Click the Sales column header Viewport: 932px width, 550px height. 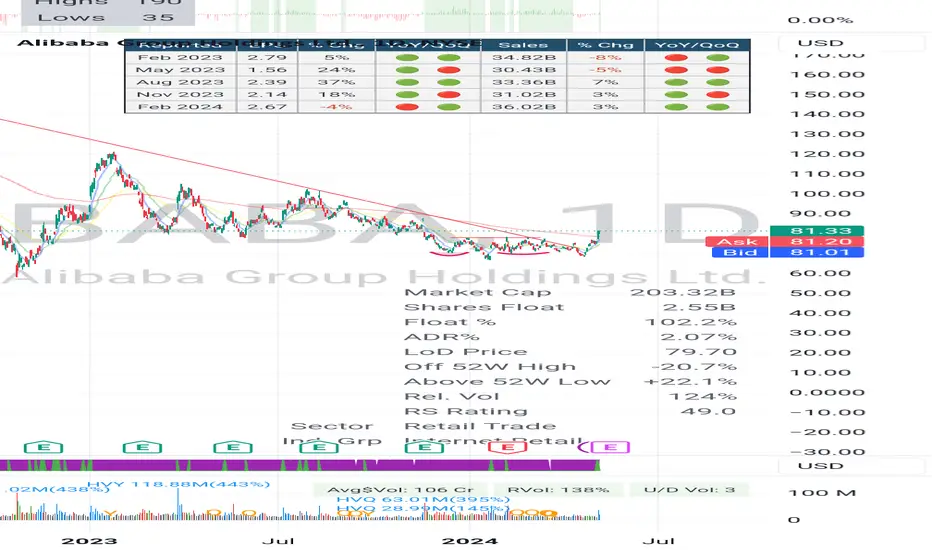[x=524, y=45]
